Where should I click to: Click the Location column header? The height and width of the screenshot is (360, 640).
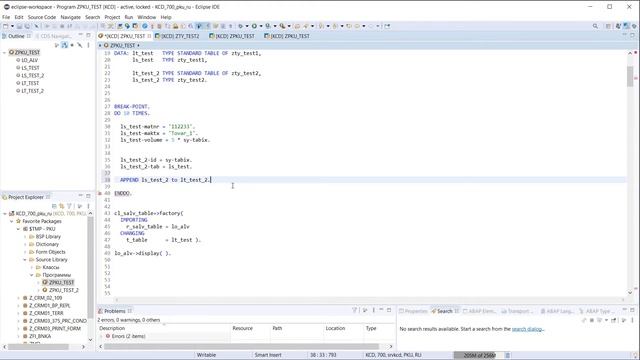coord(335,328)
